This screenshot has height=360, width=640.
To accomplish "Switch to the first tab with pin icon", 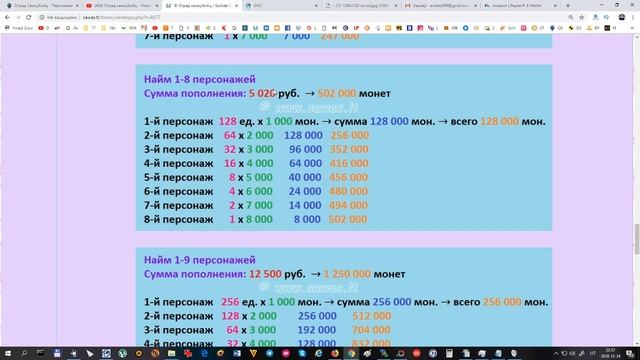I will [41, 6].
